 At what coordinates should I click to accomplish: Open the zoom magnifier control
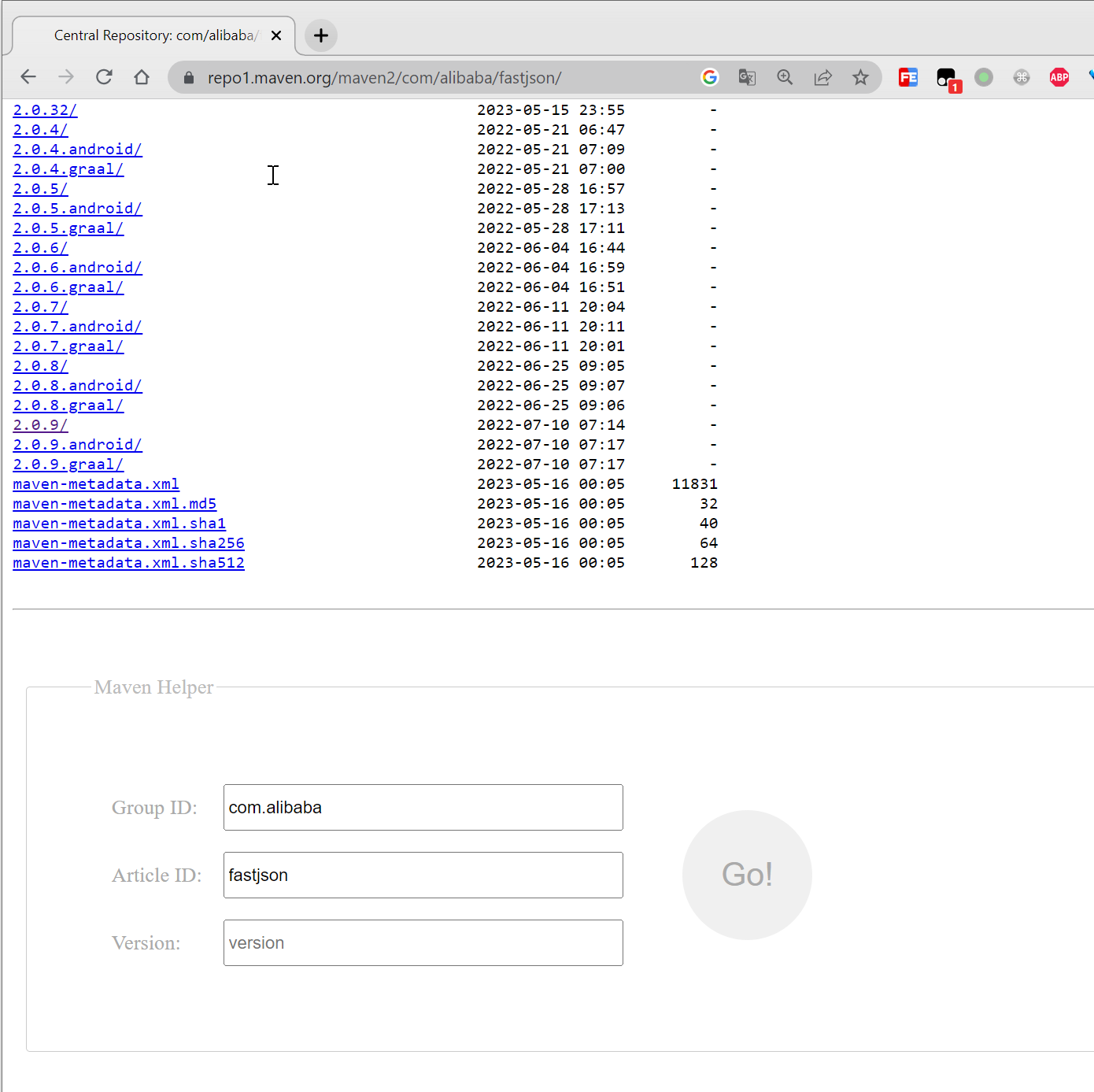[785, 77]
